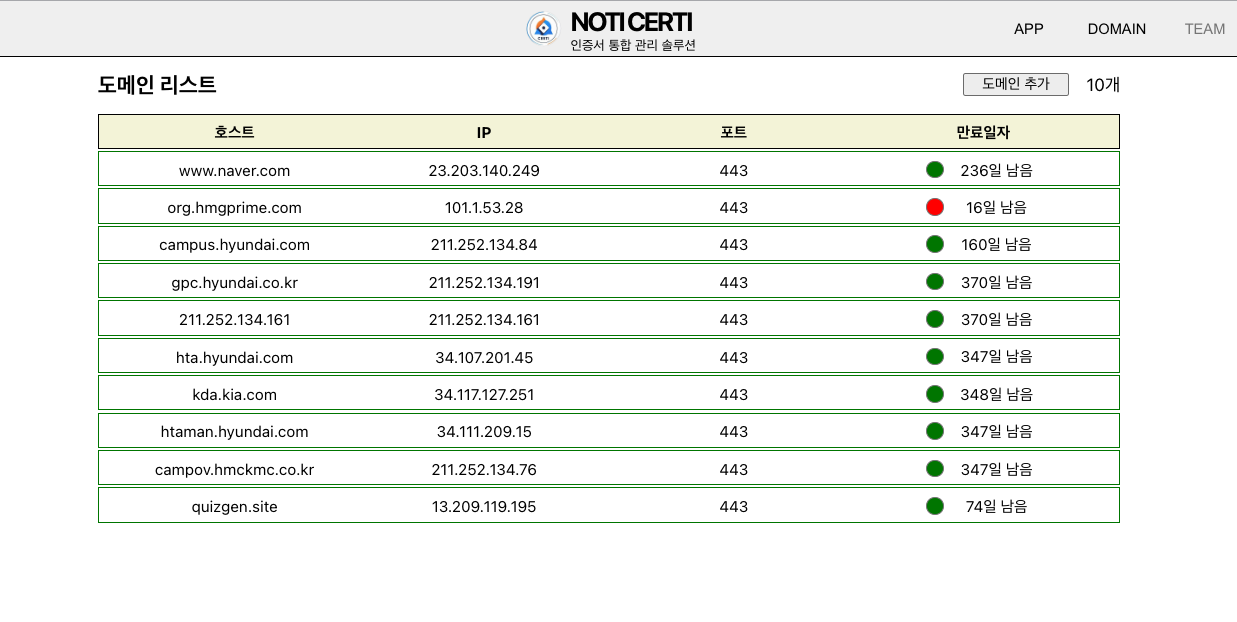Click green status dot for www.naver.com
The width and height of the screenshot is (1237, 622).
click(935, 169)
